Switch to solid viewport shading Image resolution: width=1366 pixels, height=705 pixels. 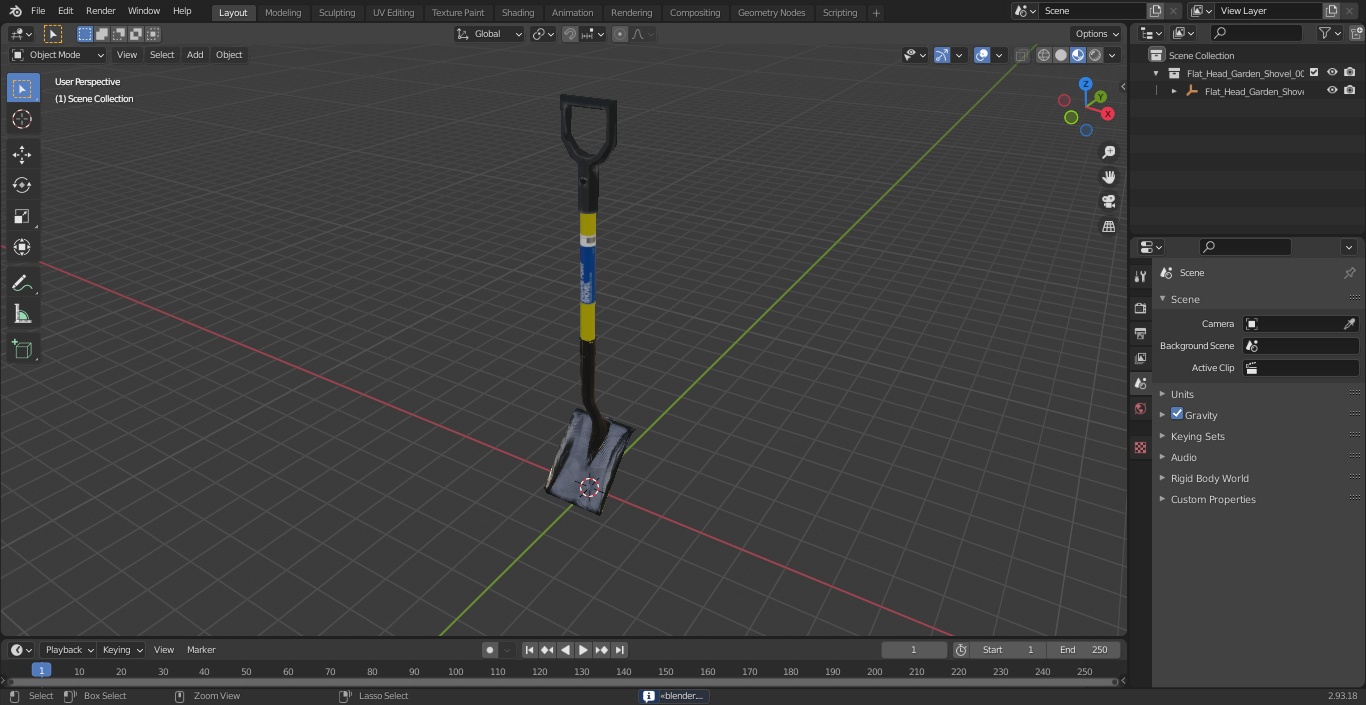click(1061, 55)
